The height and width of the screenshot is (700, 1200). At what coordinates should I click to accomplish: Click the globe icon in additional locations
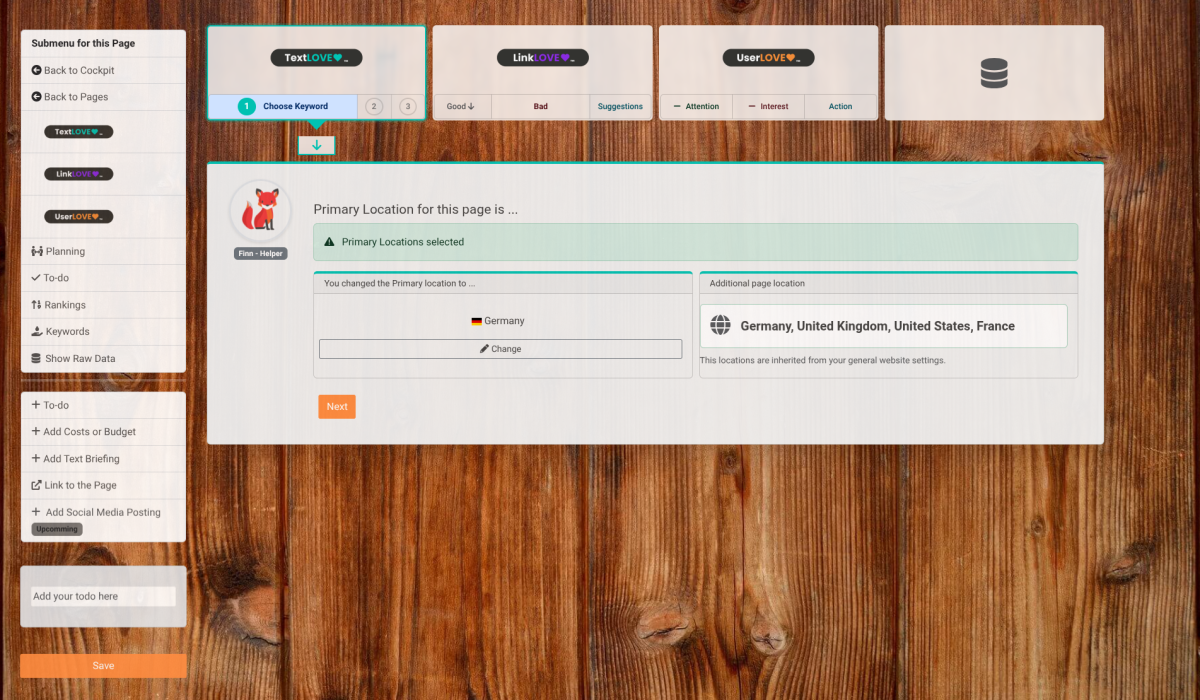tap(720, 326)
